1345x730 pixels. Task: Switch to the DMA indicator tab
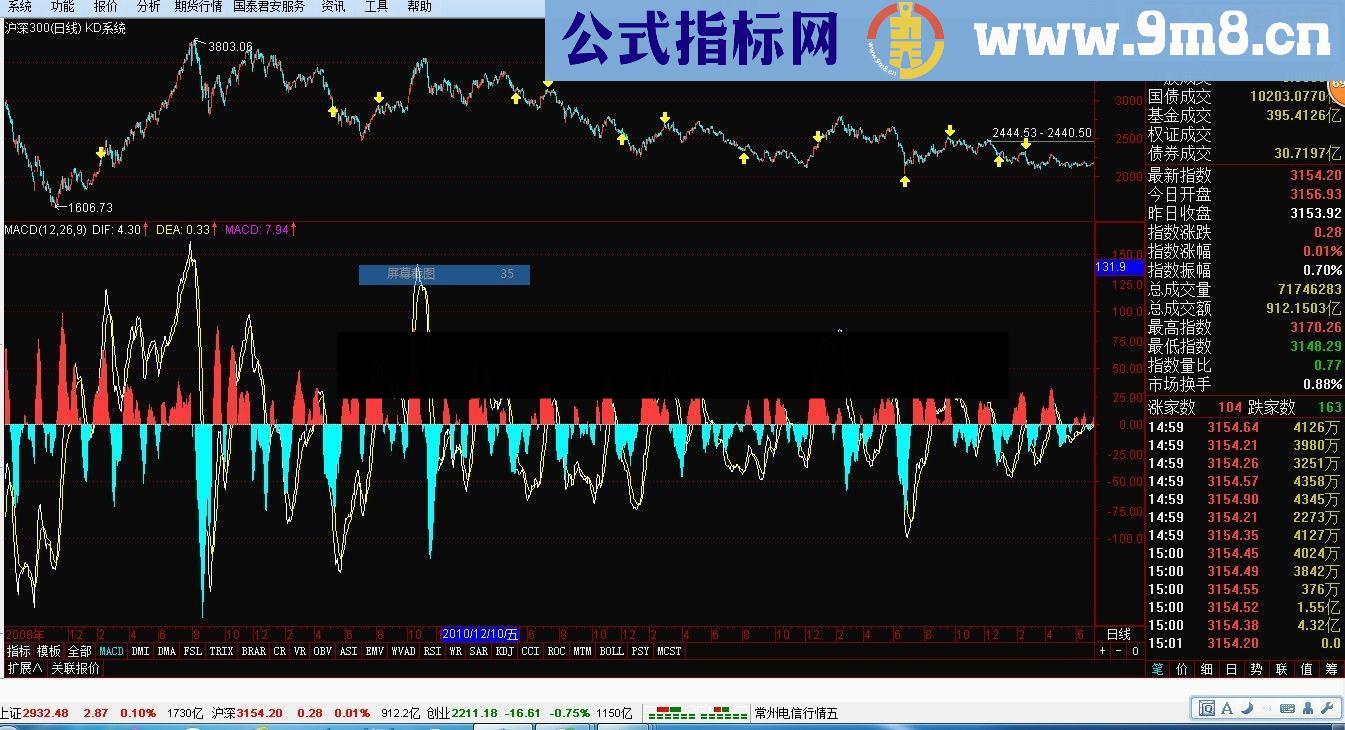(x=166, y=651)
